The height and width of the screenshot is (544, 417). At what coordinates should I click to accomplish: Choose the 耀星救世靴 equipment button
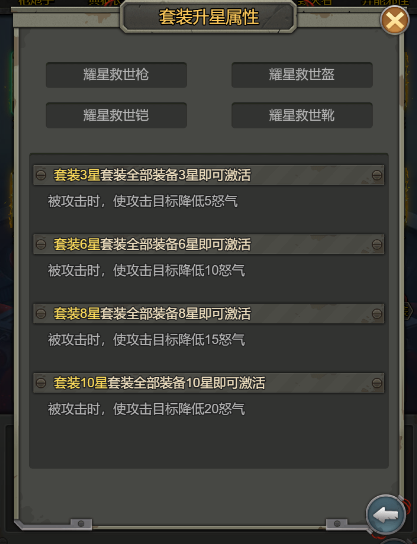(302, 115)
